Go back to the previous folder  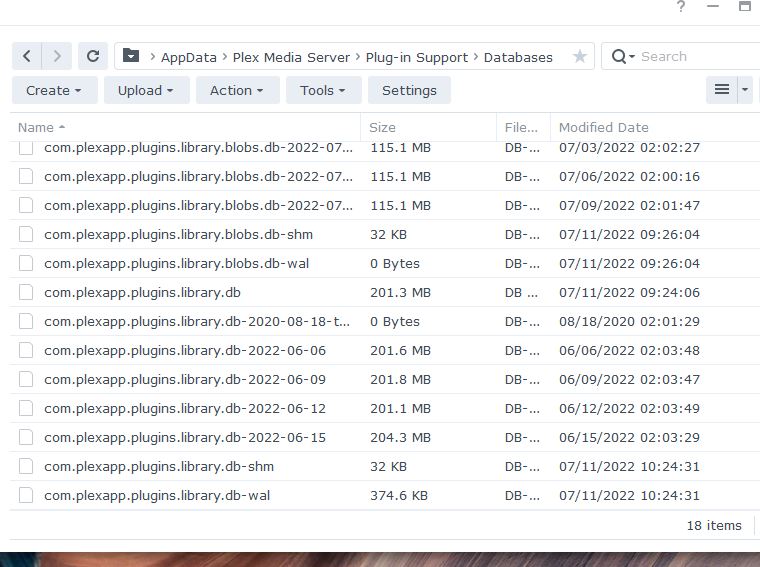click(x=27, y=56)
